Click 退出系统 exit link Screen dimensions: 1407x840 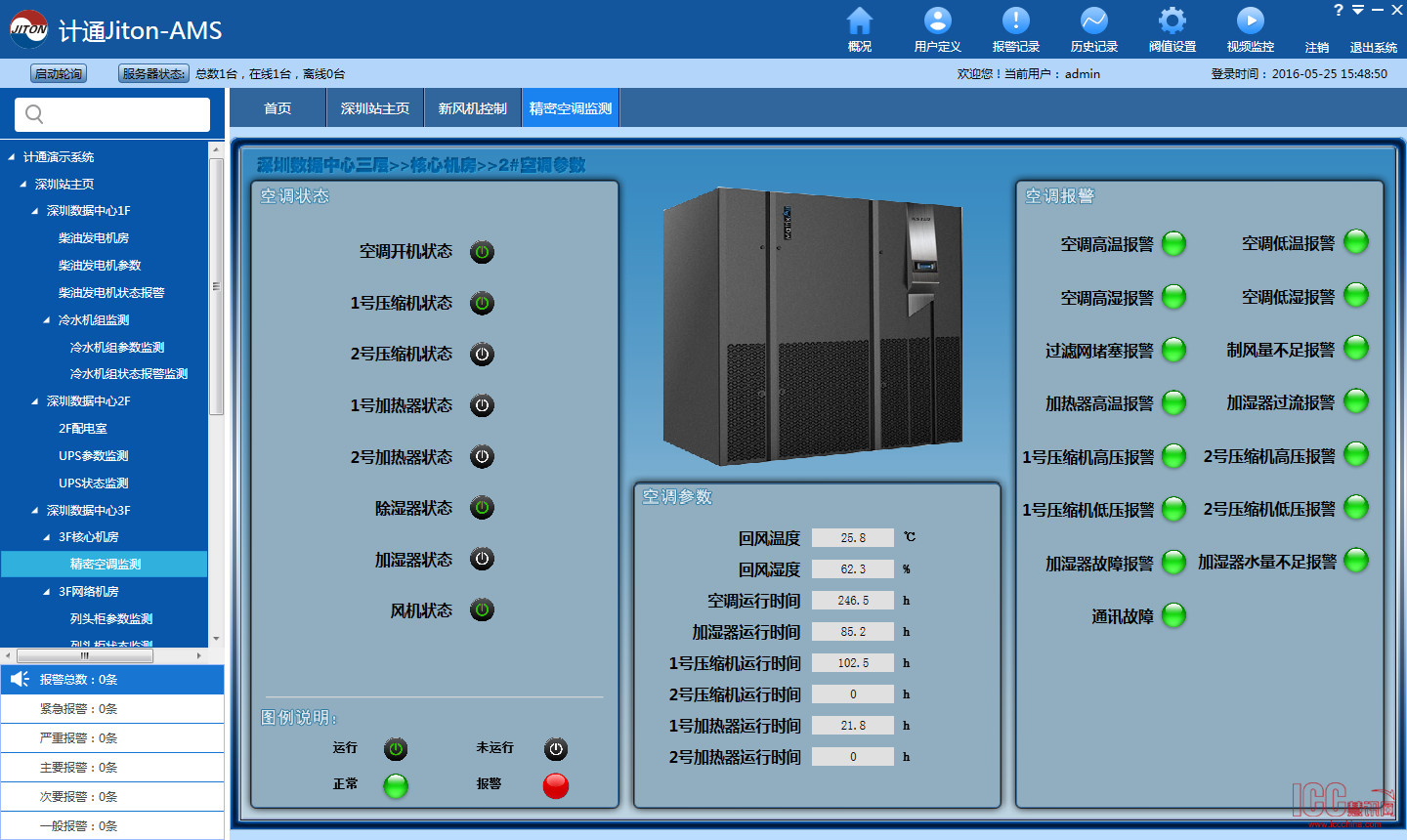(x=1374, y=47)
